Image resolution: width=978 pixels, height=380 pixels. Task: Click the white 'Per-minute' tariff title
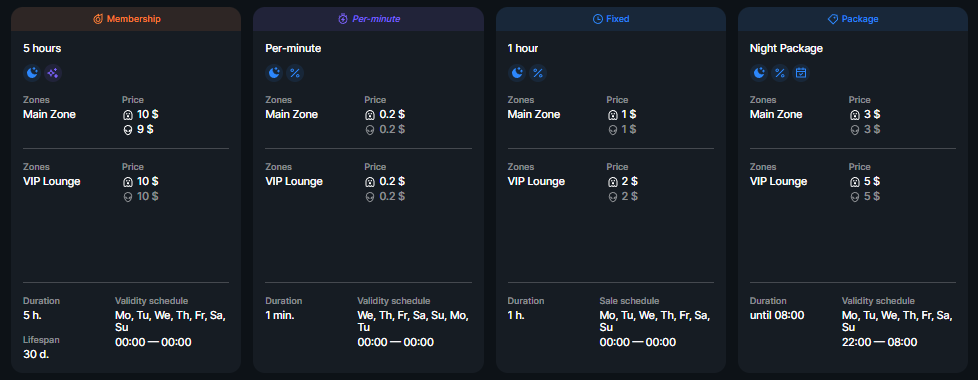point(293,48)
